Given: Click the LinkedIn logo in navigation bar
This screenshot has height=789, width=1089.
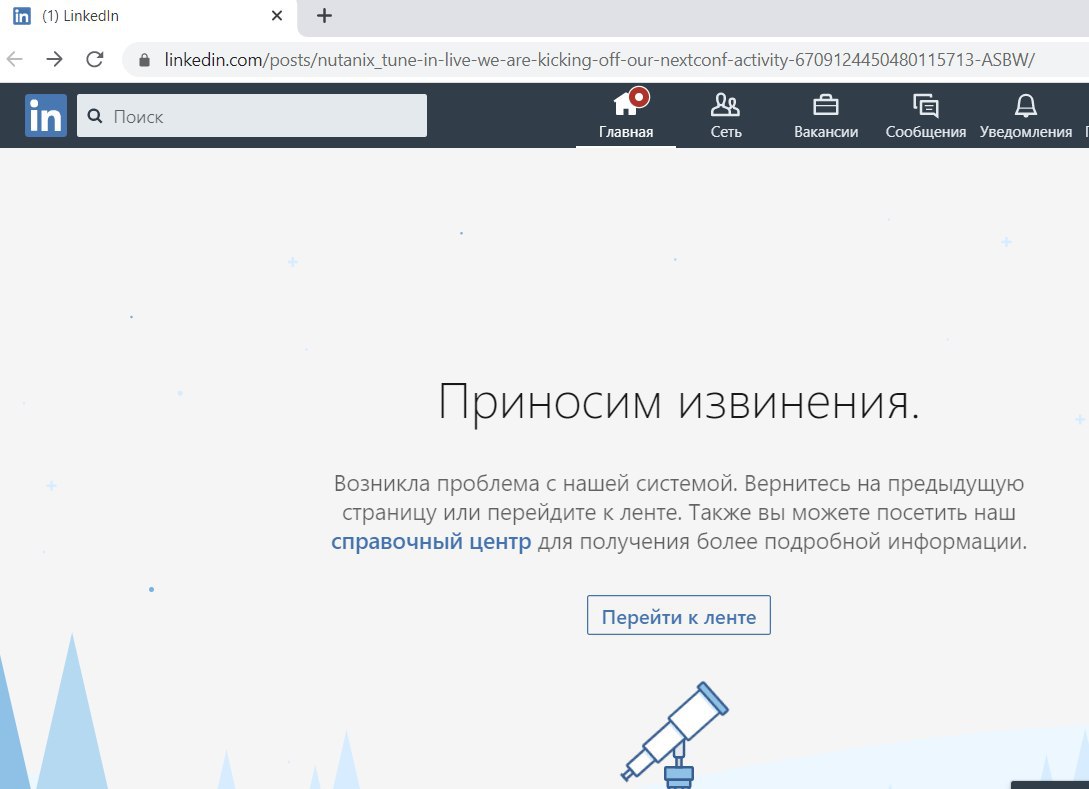Looking at the screenshot, I should [46, 115].
